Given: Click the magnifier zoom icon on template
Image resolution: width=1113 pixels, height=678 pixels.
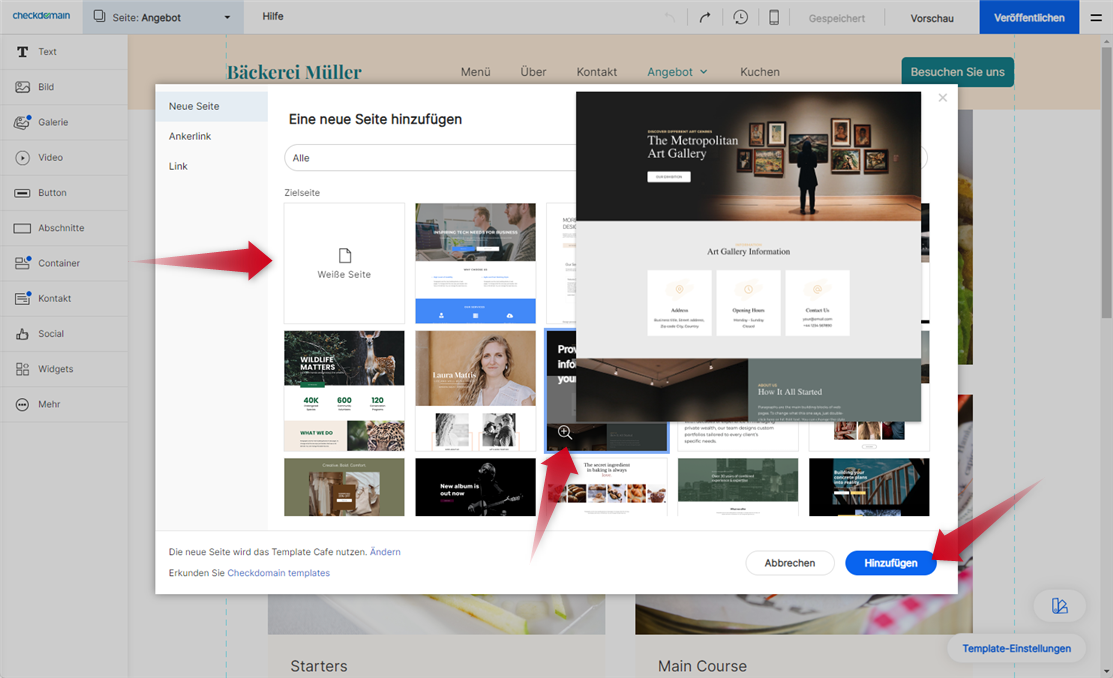Looking at the screenshot, I should 565,432.
